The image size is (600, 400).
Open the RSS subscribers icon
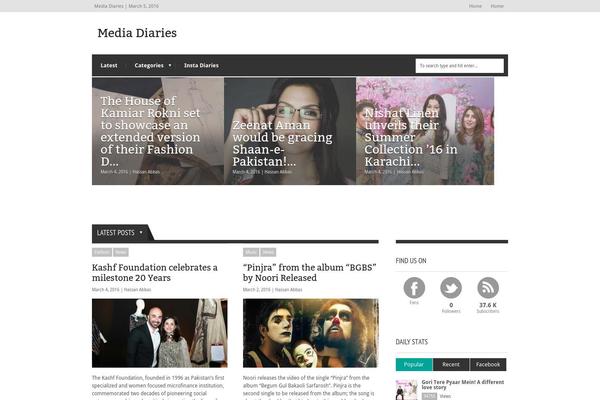click(x=488, y=288)
